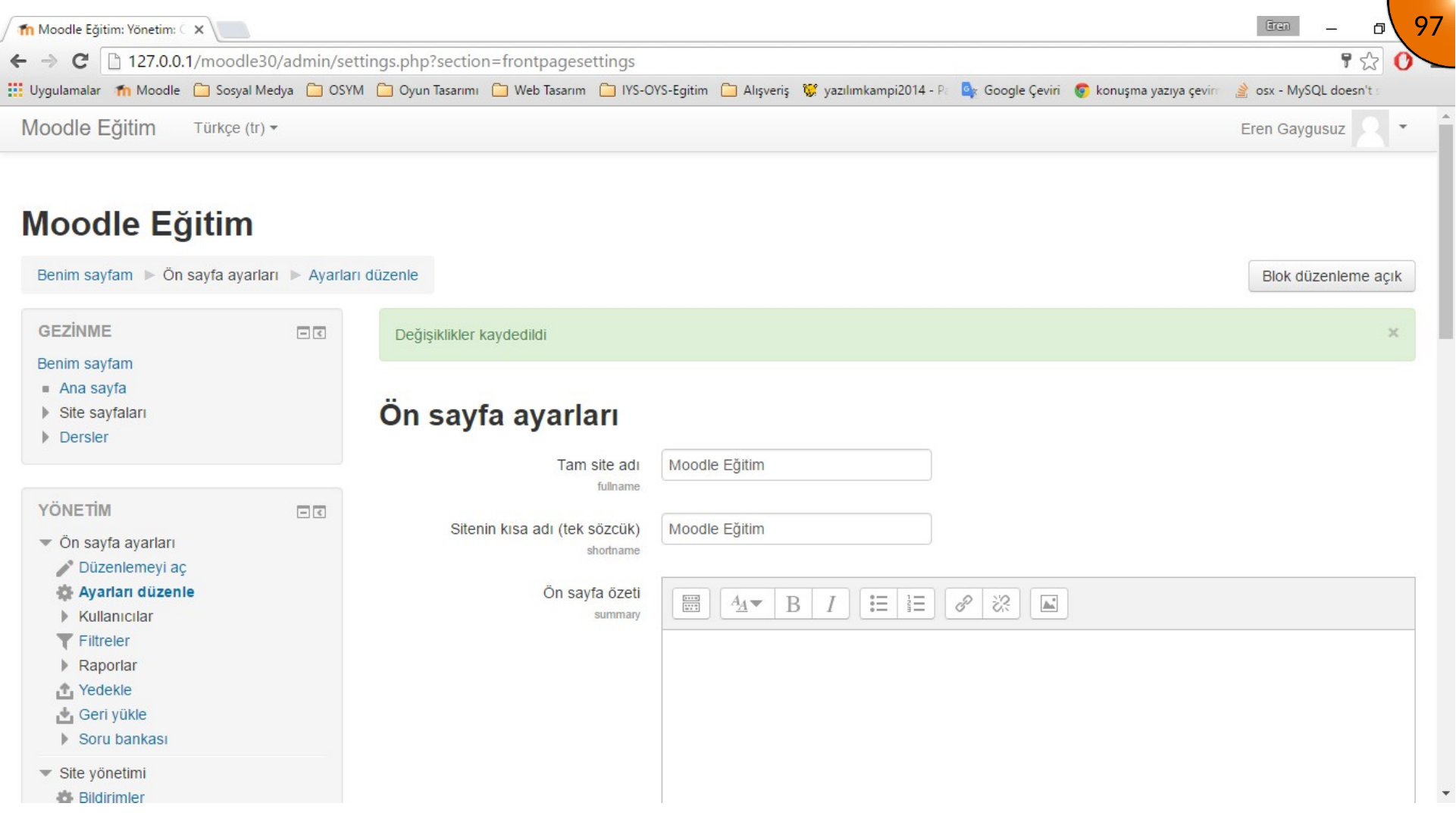Screen dimensions: 1456x819
Task: Reload the page in the browser
Action: tap(80, 61)
